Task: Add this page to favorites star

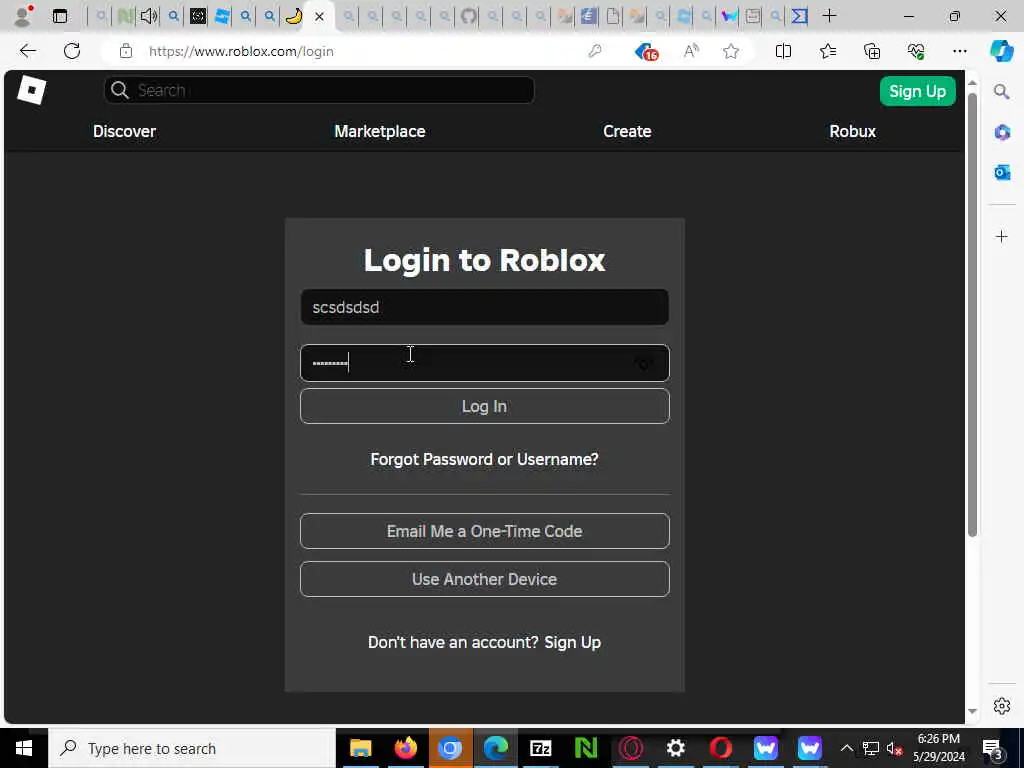Action: point(731,51)
